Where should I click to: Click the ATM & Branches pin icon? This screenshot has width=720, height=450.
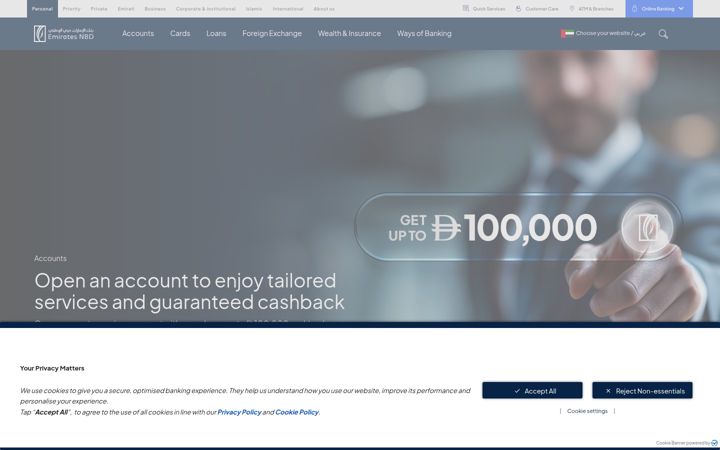tap(572, 8)
